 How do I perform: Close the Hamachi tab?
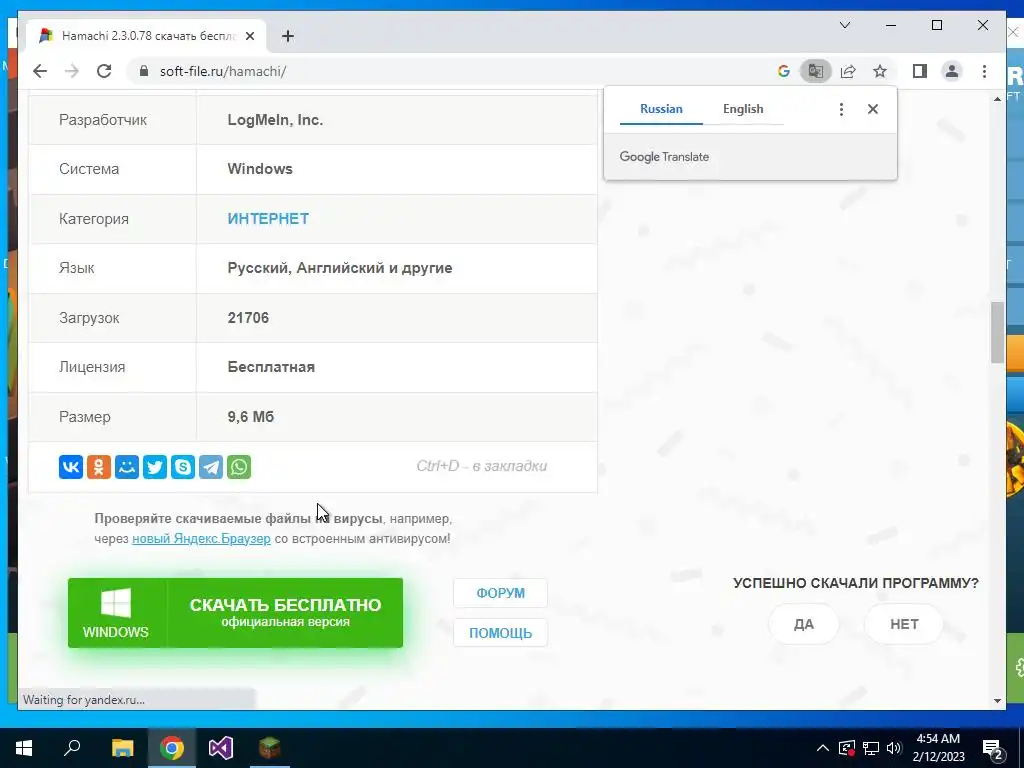click(249, 36)
